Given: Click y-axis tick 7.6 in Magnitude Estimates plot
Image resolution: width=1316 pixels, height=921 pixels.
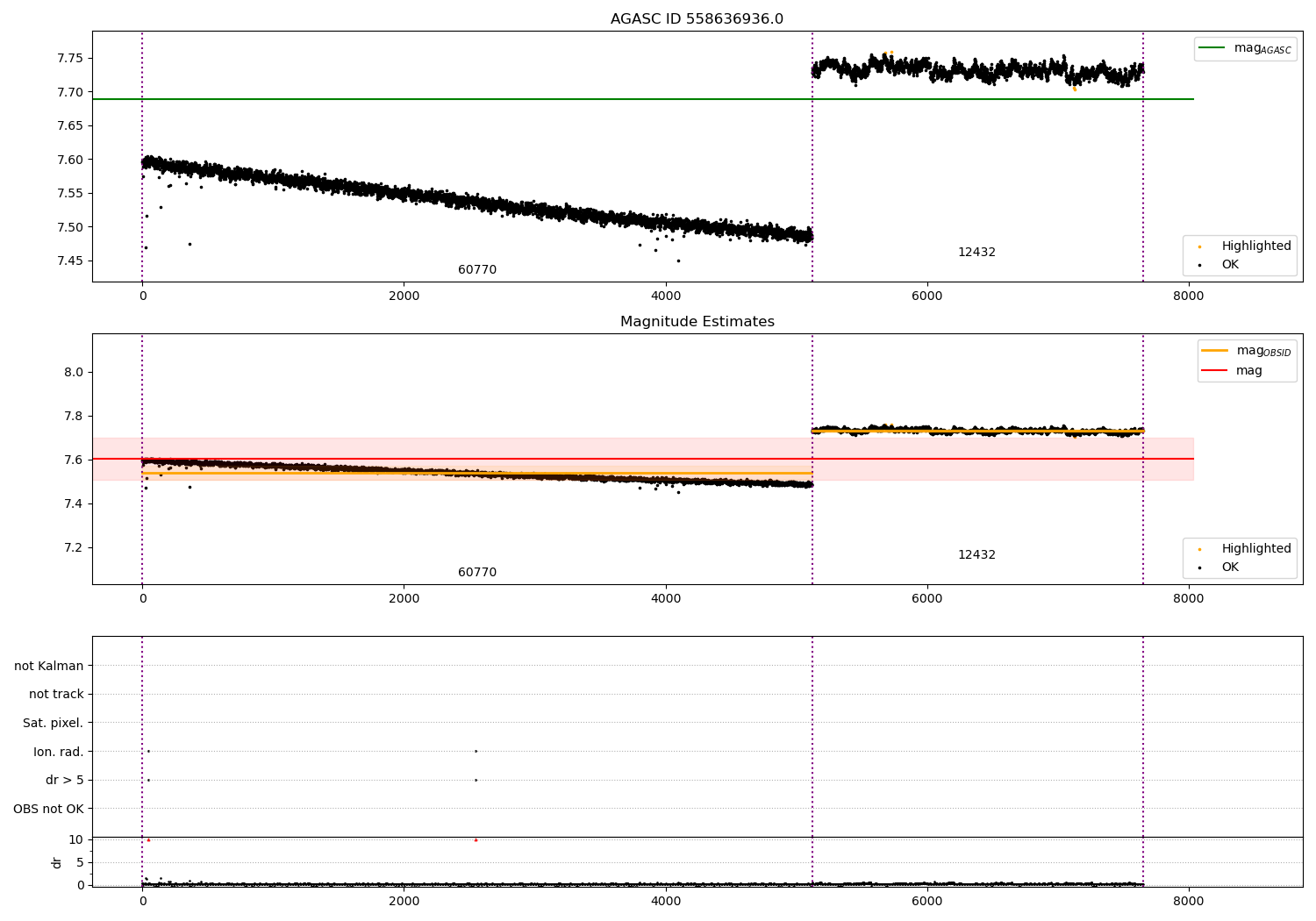Looking at the screenshot, I should click(x=74, y=460).
